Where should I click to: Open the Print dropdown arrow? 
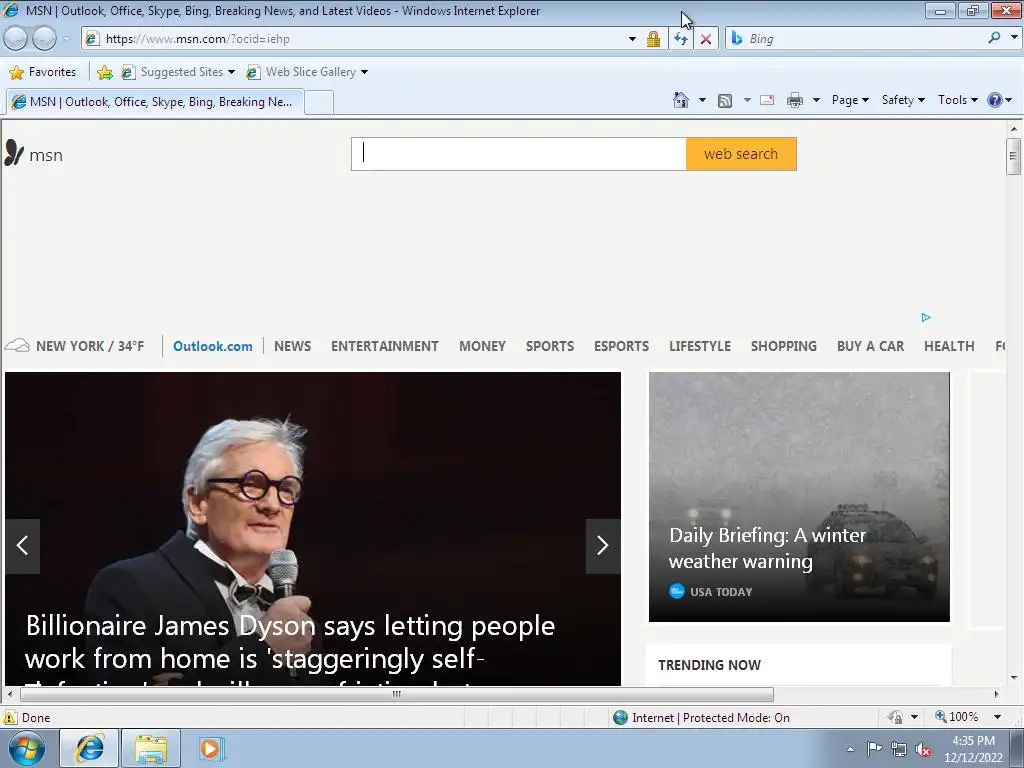click(x=816, y=100)
